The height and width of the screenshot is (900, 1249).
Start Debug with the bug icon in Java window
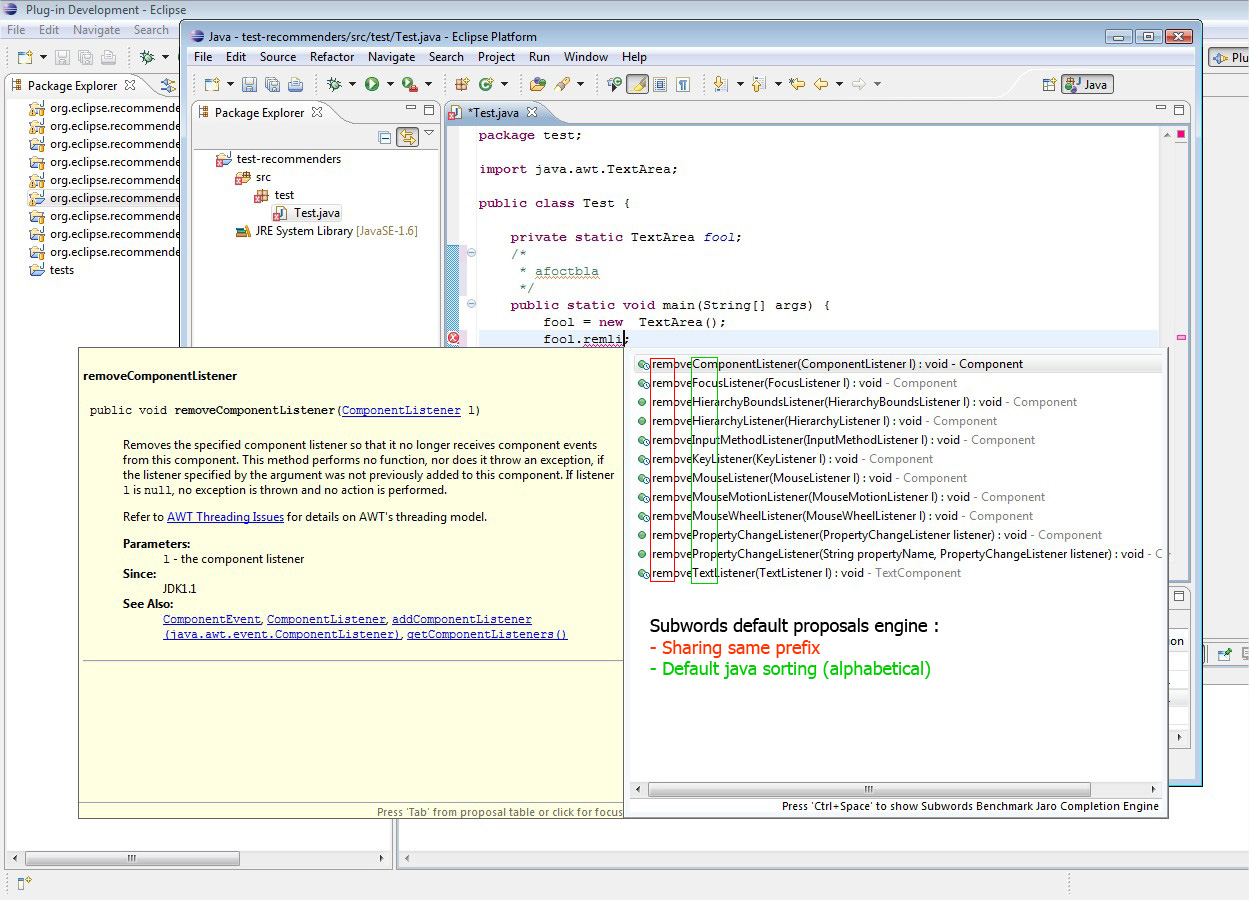(x=334, y=84)
